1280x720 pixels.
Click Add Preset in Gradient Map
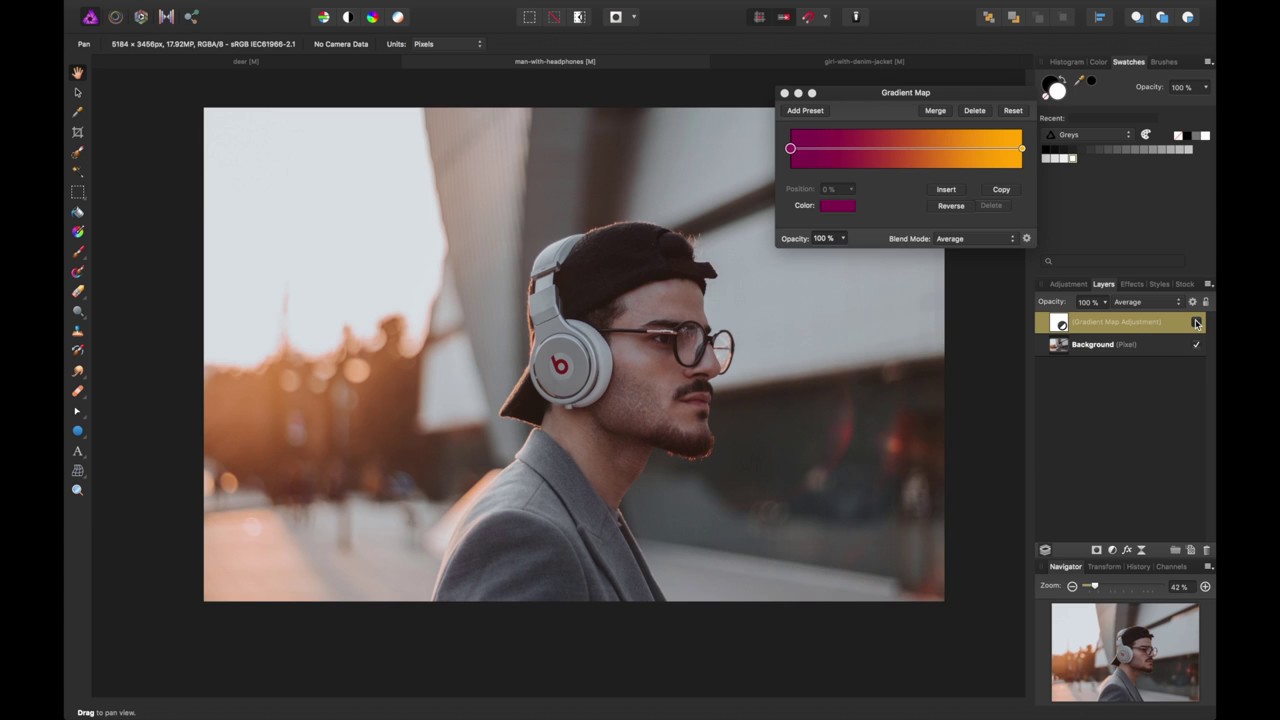coord(805,111)
